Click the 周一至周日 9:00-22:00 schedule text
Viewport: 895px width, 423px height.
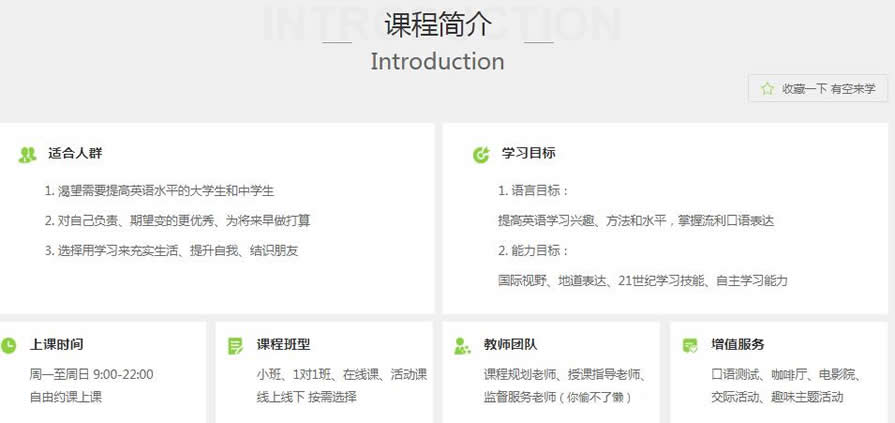(92, 375)
